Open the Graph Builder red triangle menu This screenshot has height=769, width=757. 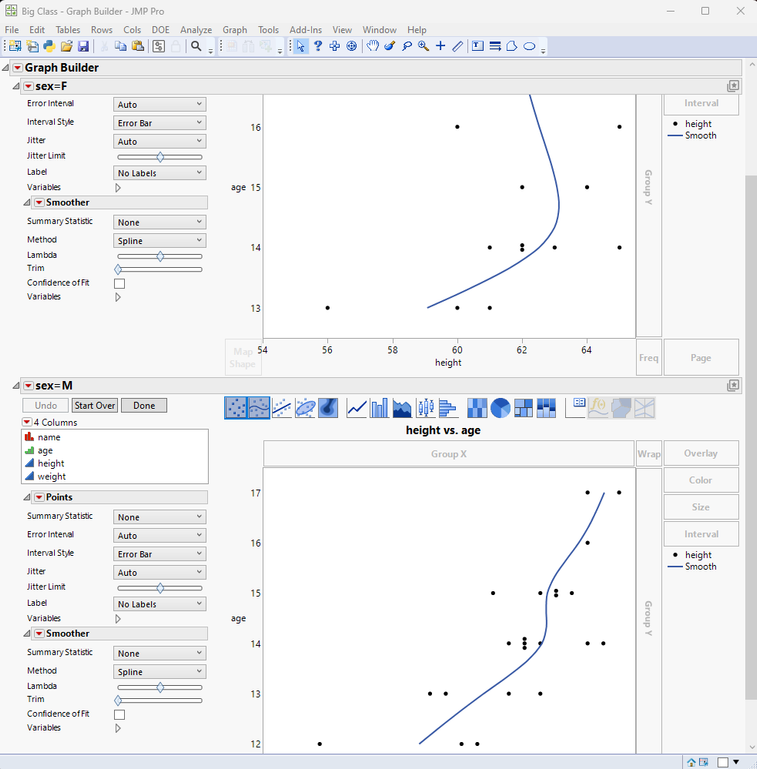18,68
